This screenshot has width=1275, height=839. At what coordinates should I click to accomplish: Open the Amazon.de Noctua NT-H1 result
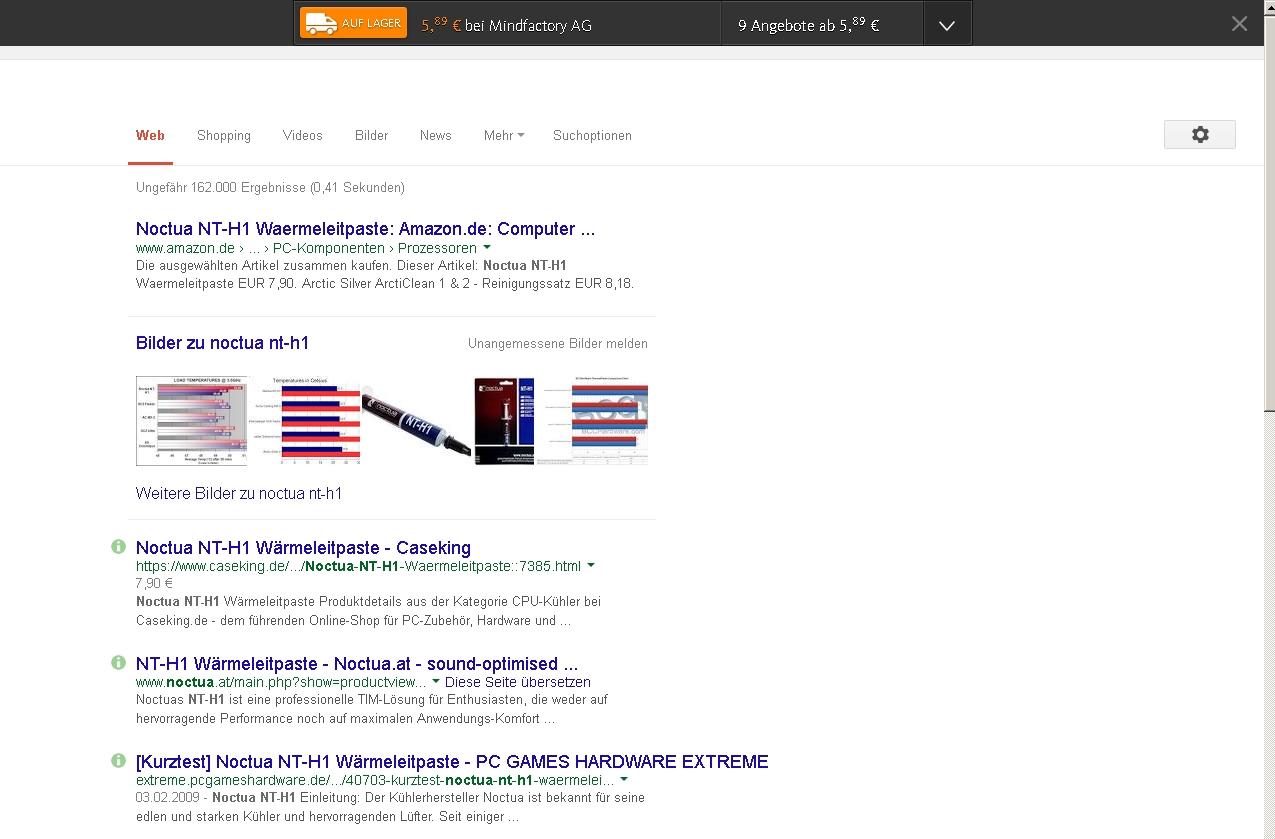365,229
